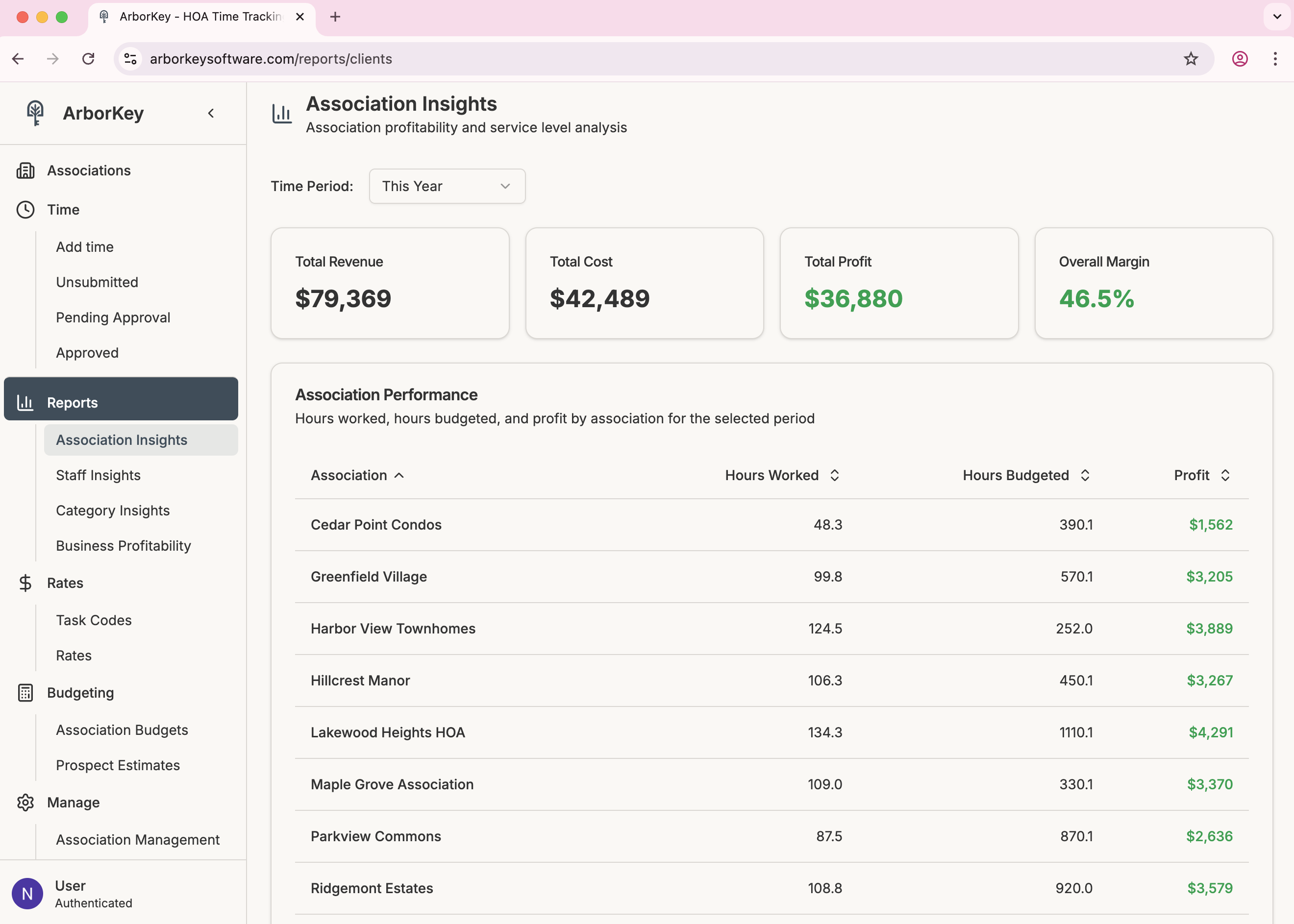1294x924 pixels.
Task: Click the green Total Profit value
Action: 853,298
